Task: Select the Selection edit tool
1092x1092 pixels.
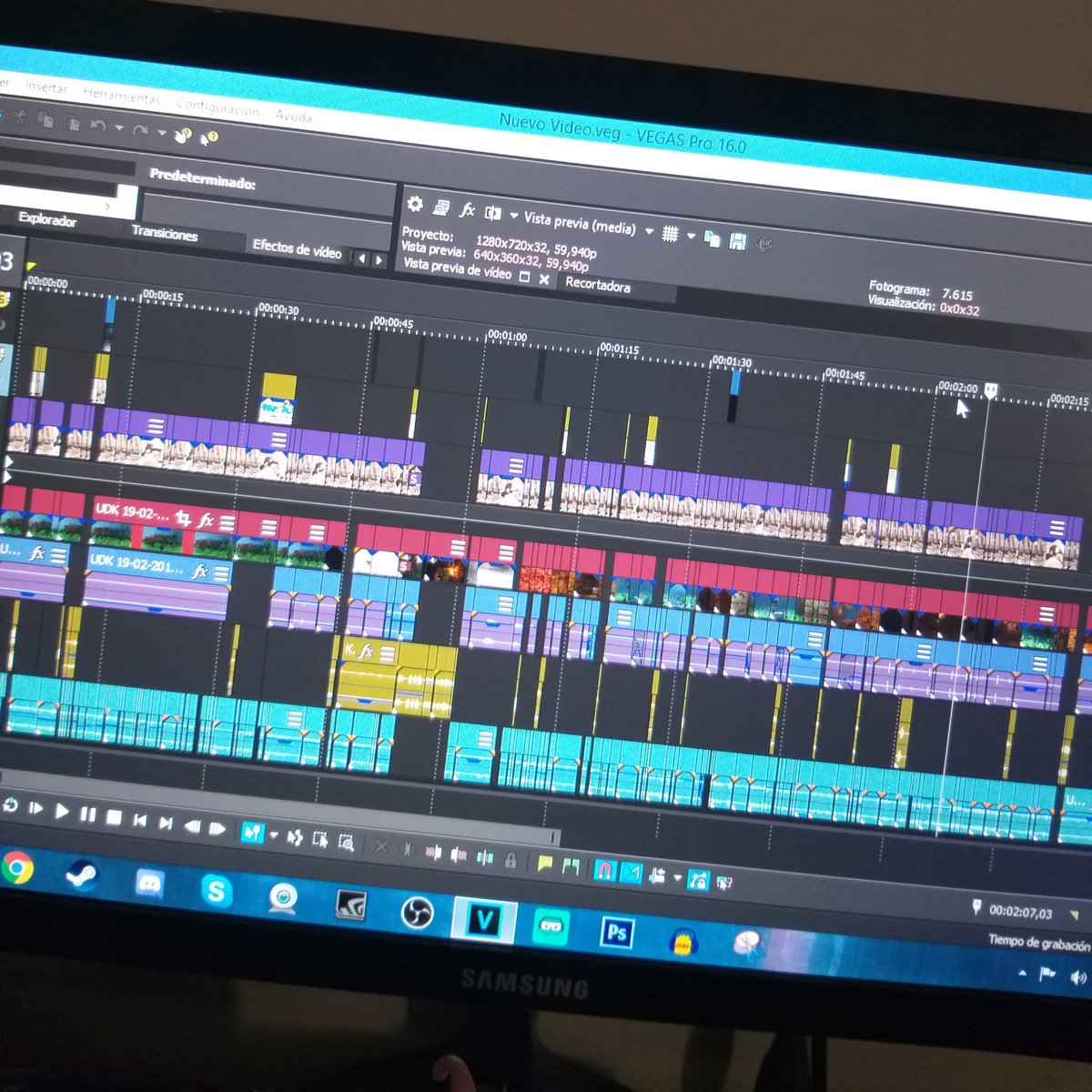Action: click(x=319, y=839)
